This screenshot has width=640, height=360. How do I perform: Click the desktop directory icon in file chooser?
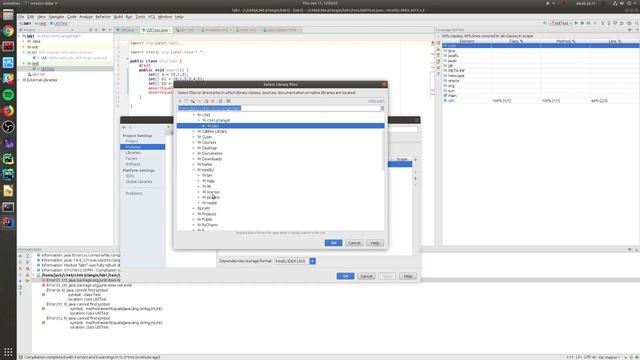point(186,101)
